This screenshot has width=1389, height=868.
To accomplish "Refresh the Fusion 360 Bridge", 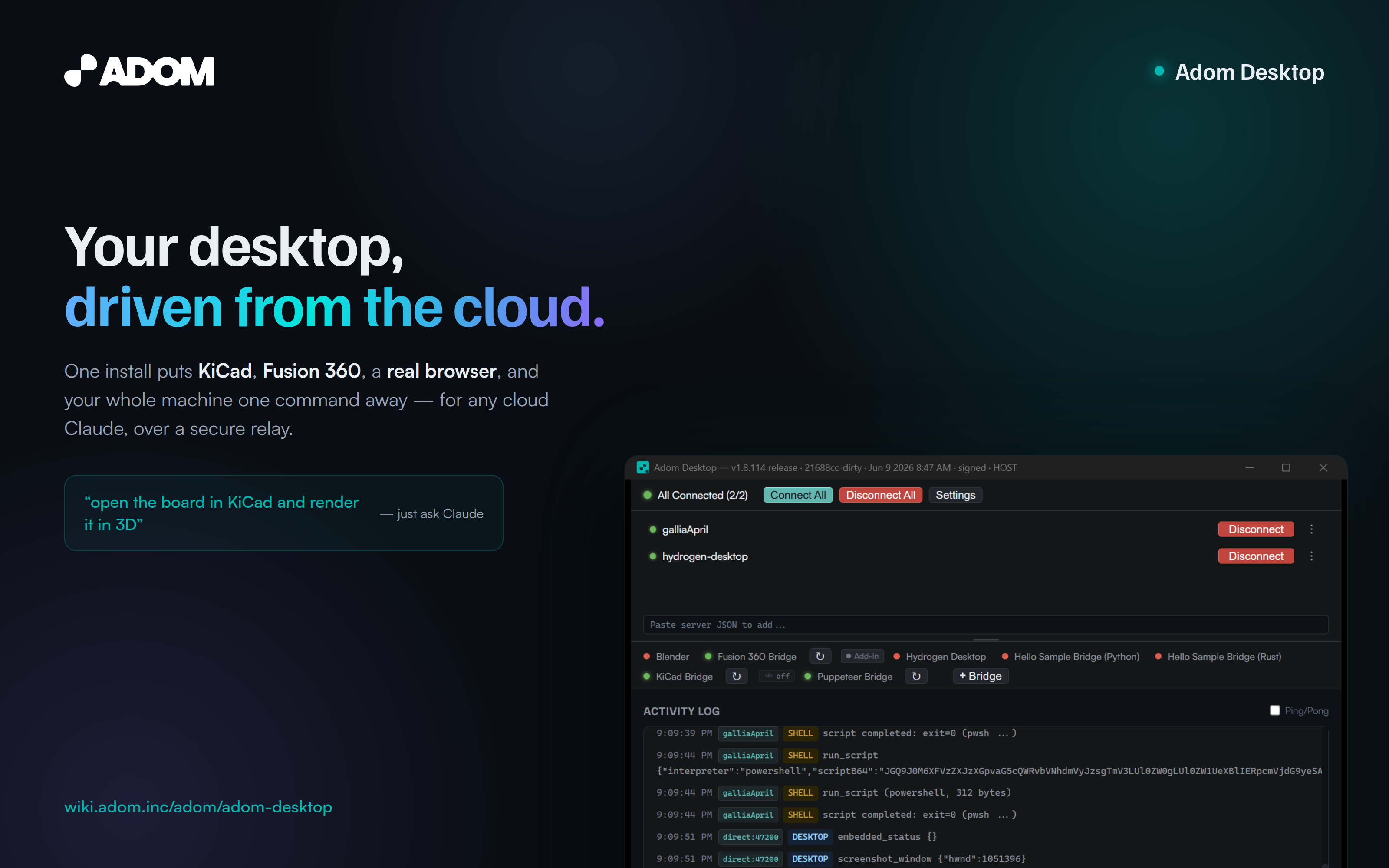I will coord(820,656).
